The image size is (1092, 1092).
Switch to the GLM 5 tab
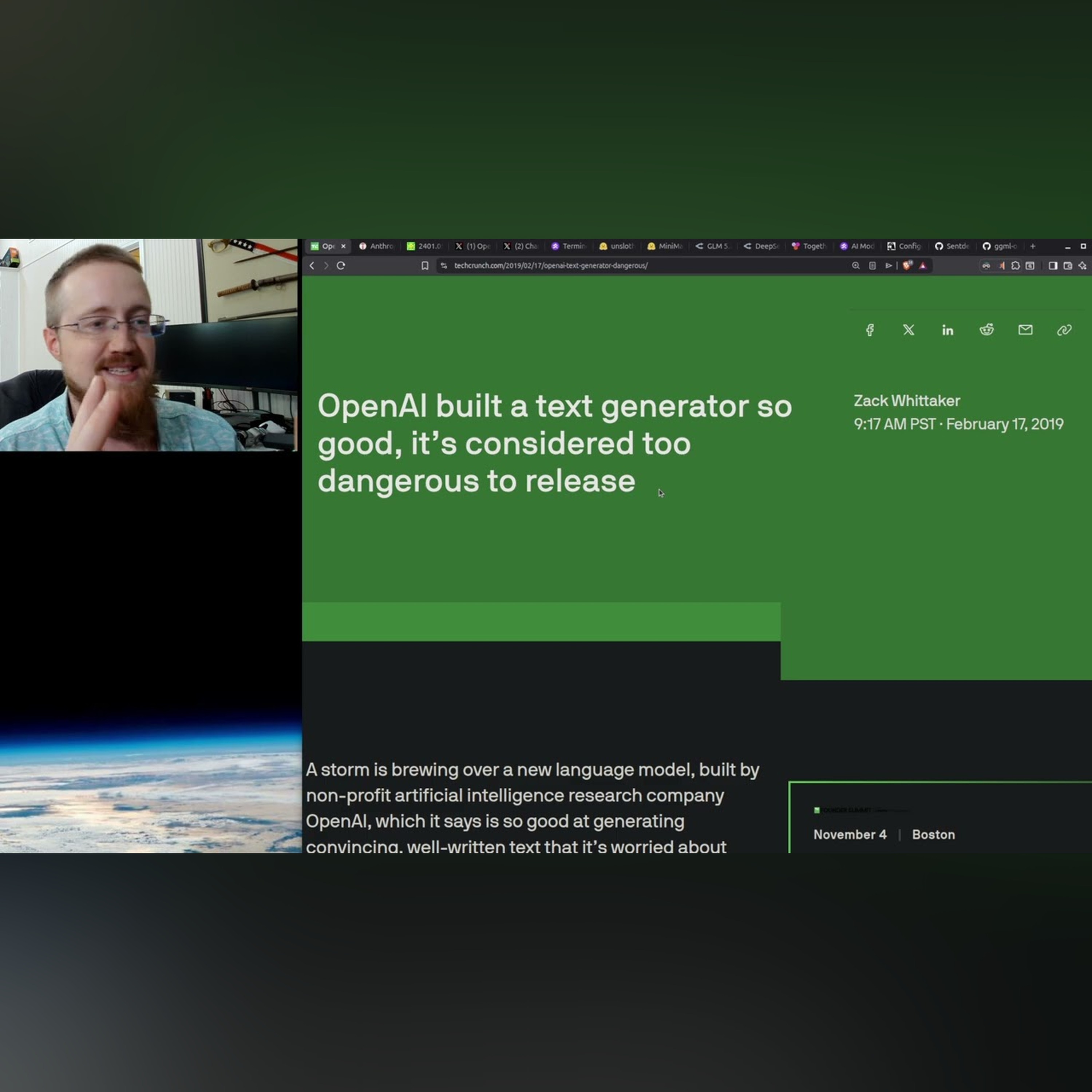pyautogui.click(x=713, y=246)
